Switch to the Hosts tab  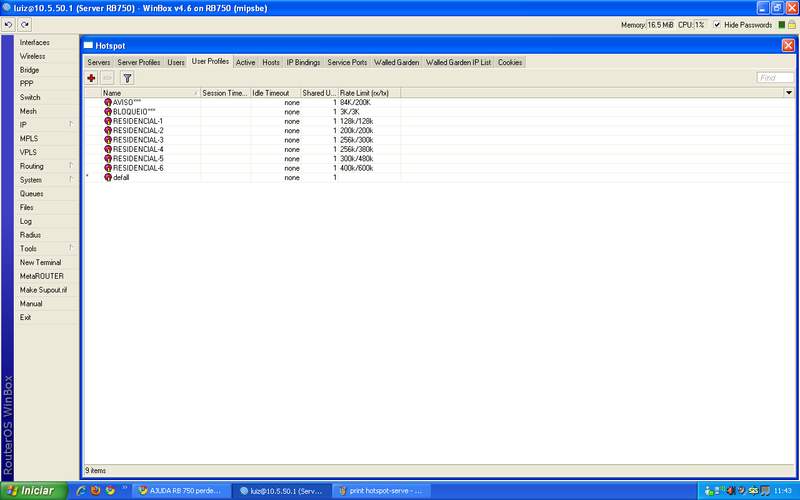point(271,62)
